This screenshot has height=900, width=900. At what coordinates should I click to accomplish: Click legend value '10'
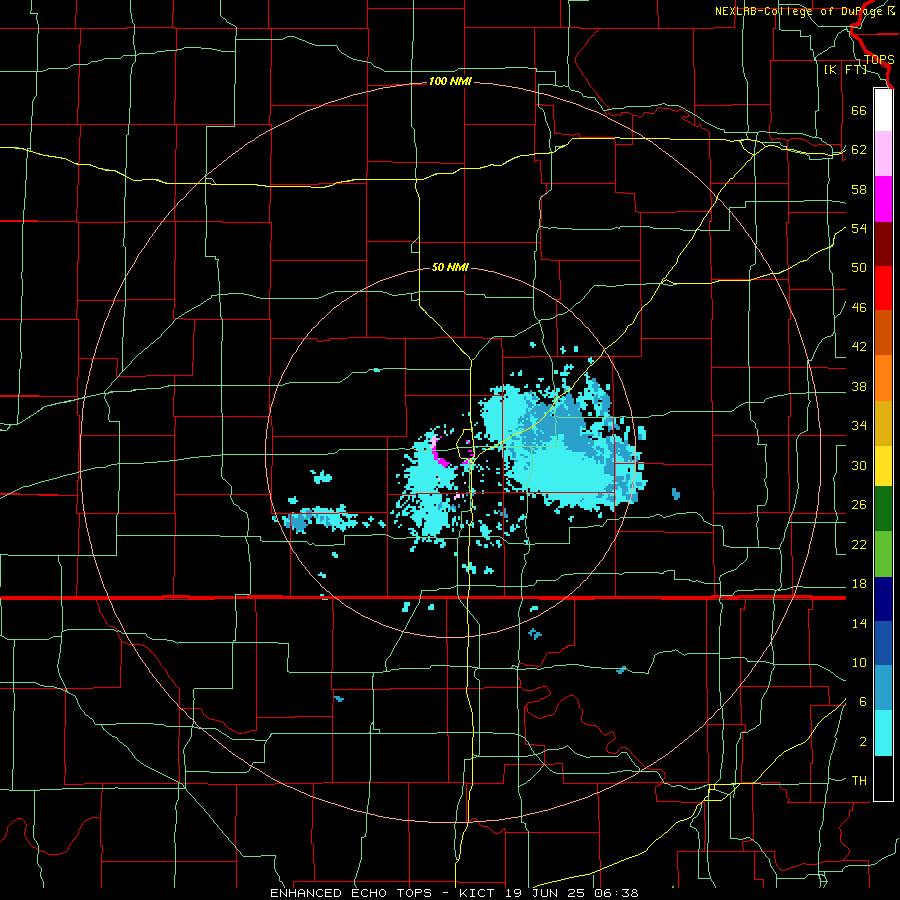pos(859,663)
